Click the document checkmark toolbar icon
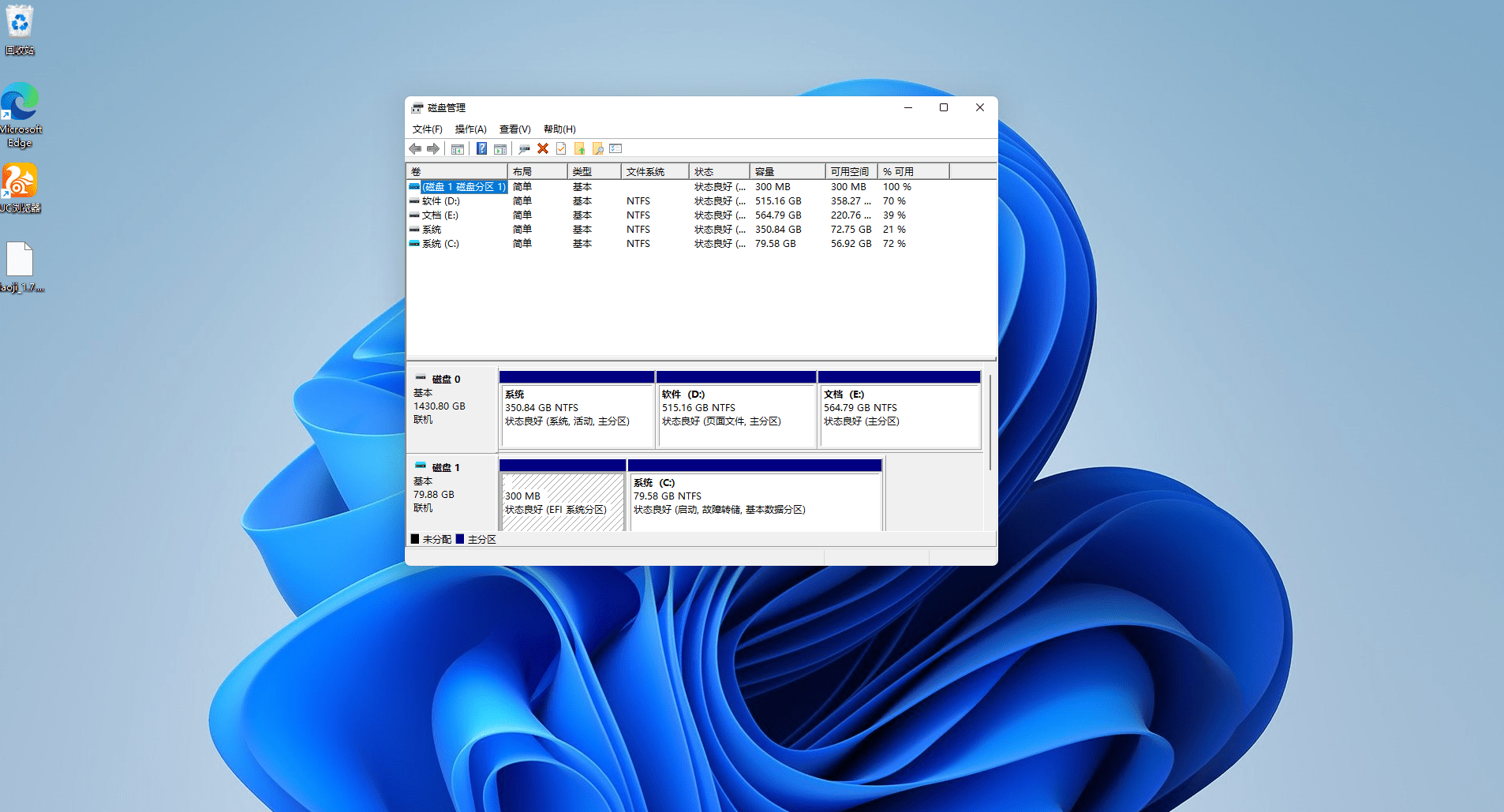1504x812 pixels. coord(561,148)
